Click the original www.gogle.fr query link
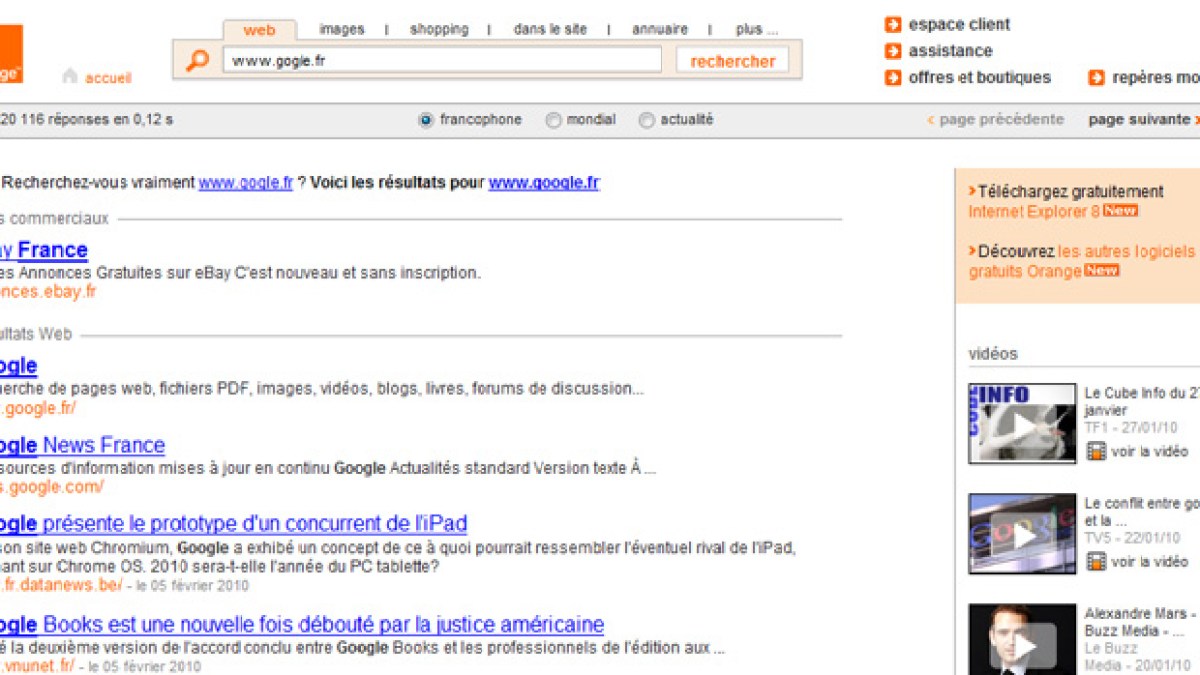Viewport: 1200px width, 675px height. click(x=246, y=183)
